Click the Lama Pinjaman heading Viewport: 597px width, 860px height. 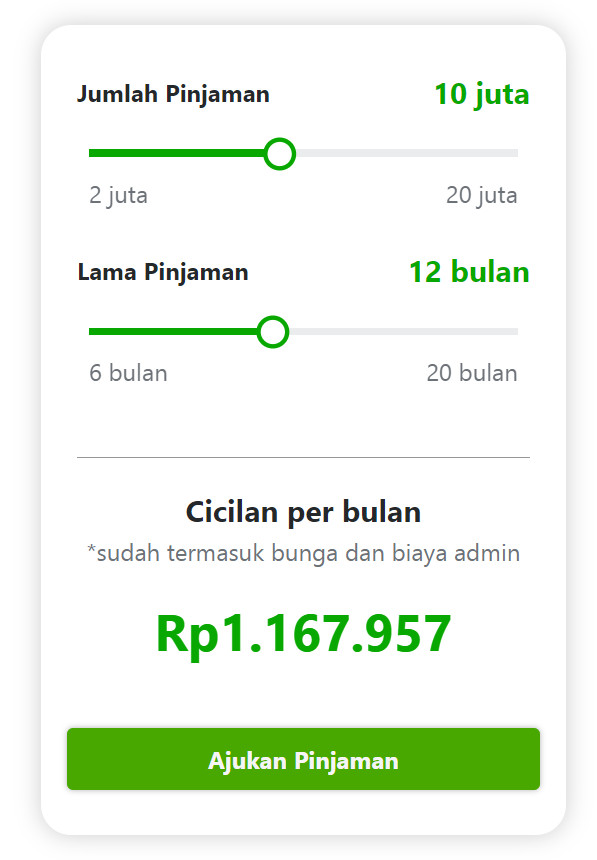pos(163,271)
